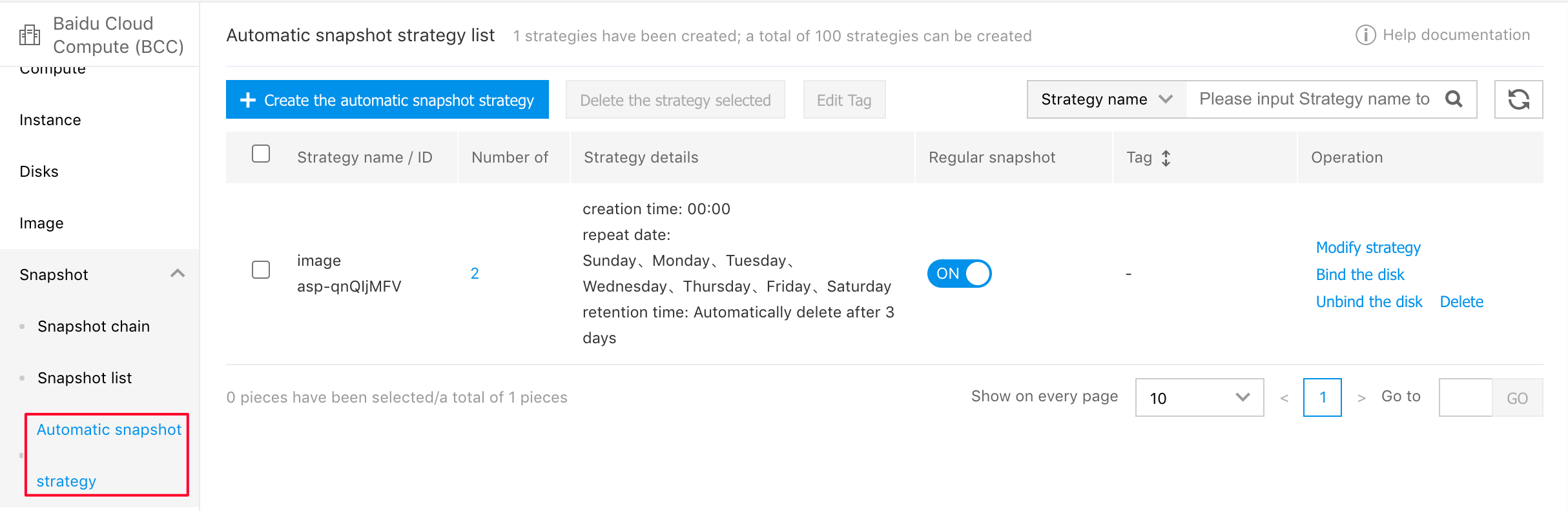Click the Go to page number field
Screen dimensions: 1568x511
click(1465, 397)
